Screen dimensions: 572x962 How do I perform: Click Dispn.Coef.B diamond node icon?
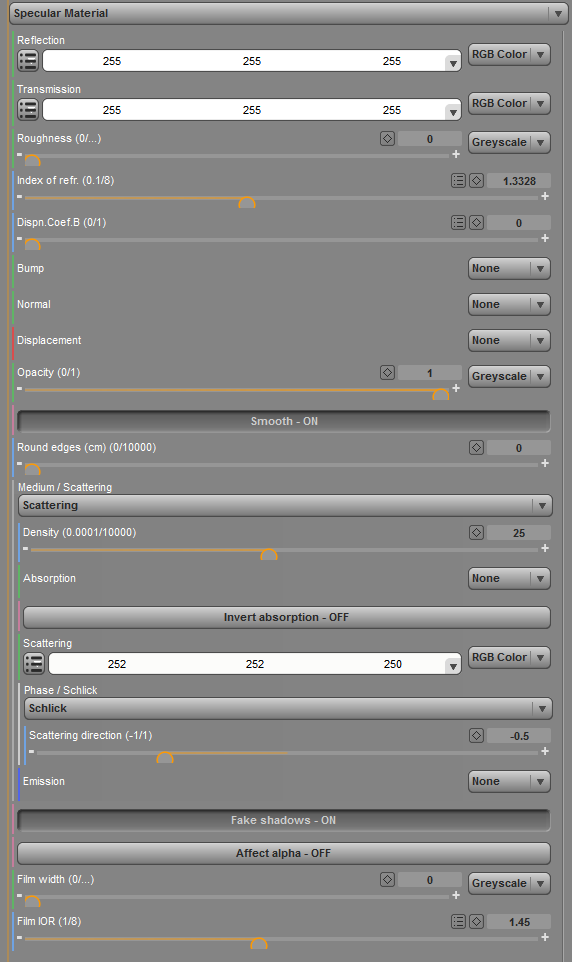tap(476, 223)
